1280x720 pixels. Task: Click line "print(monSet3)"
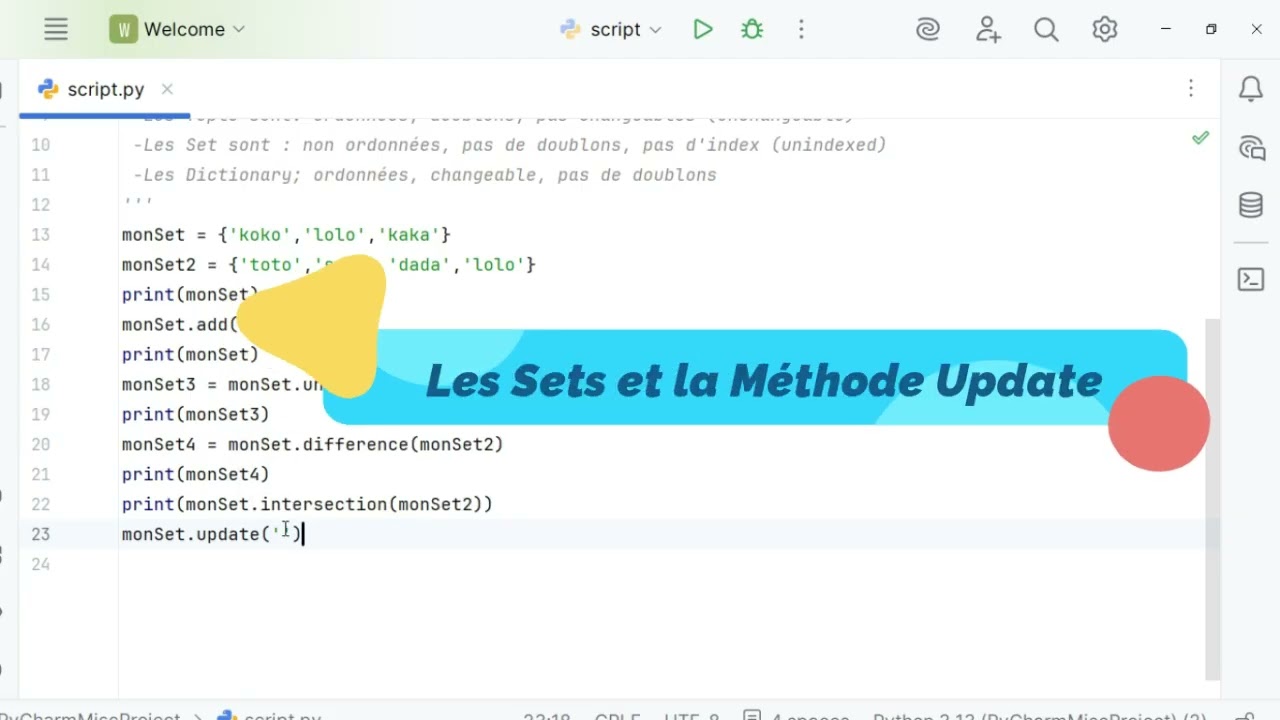click(x=196, y=414)
